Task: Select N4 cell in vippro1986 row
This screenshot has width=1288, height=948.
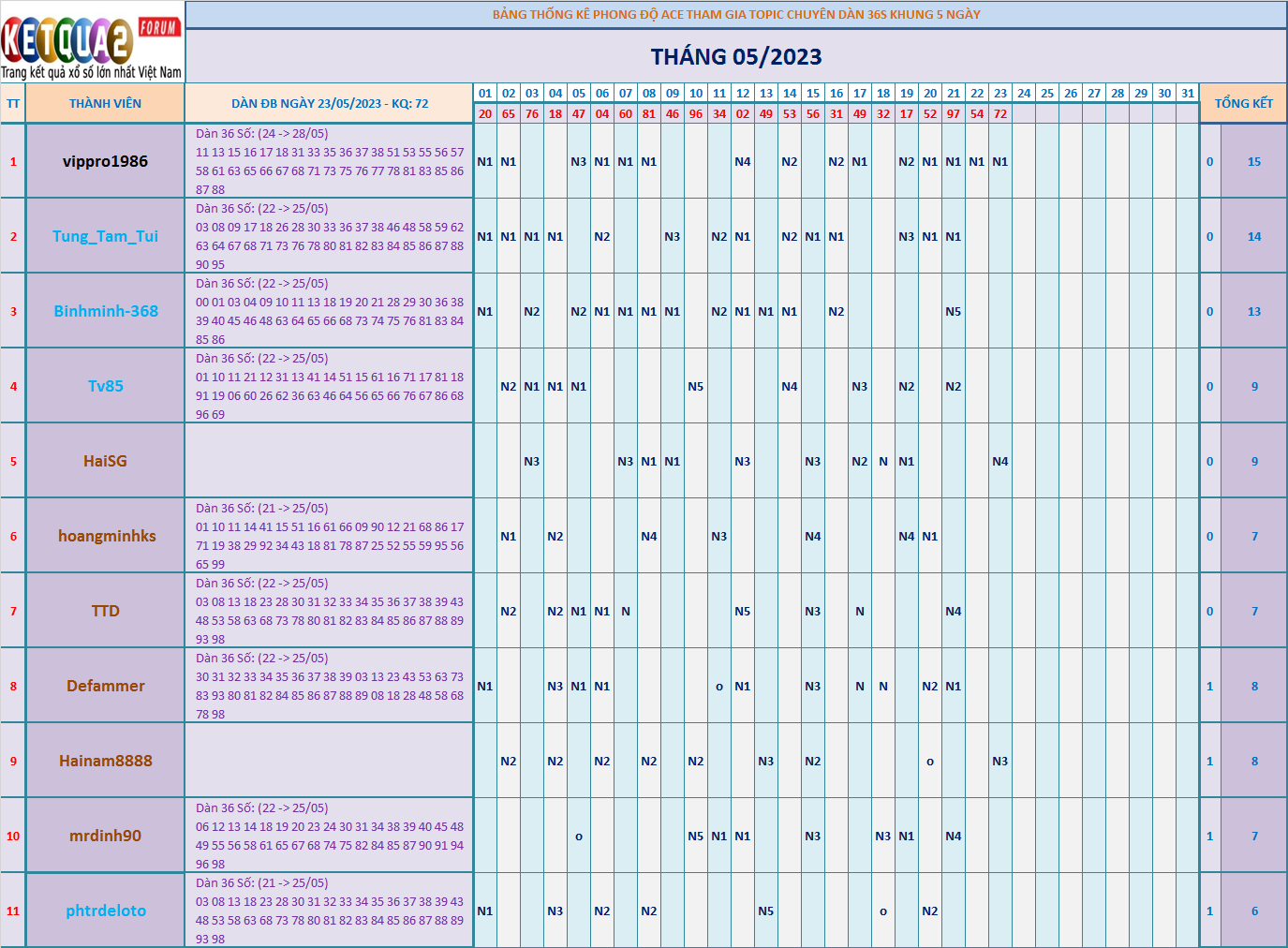Action: (x=743, y=161)
